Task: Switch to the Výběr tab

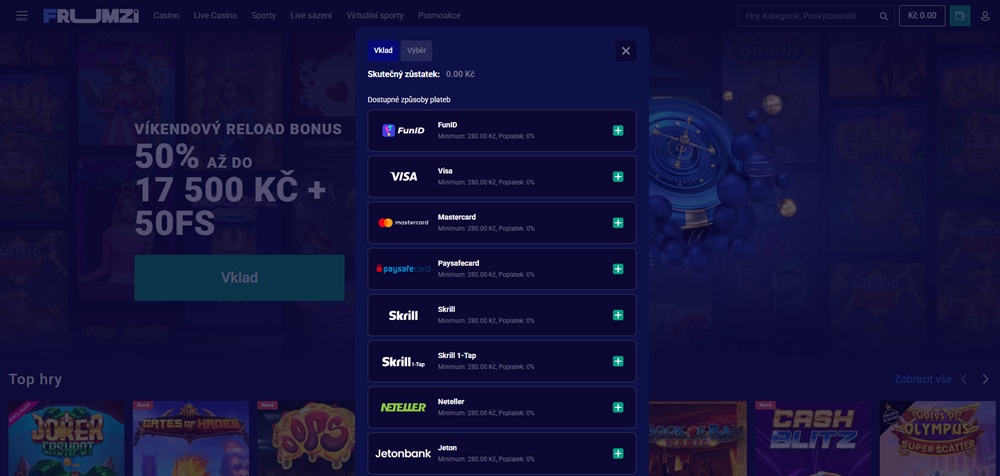Action: click(x=416, y=50)
